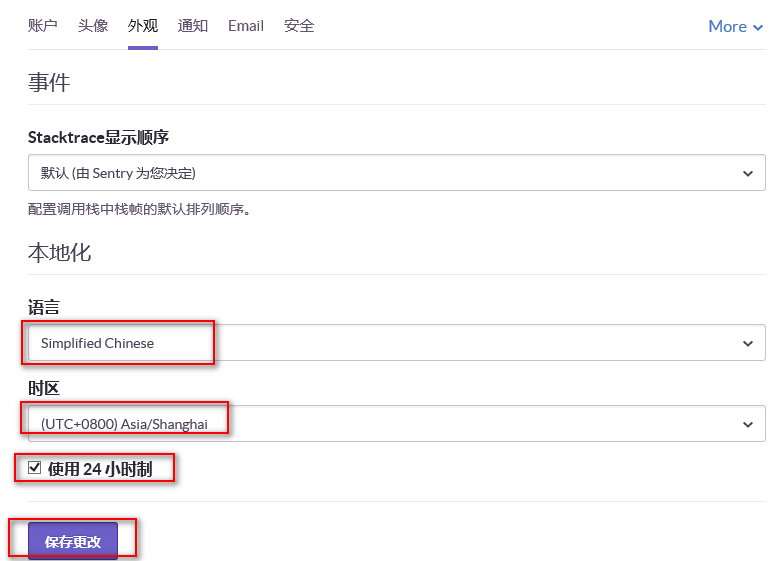Click the 语言 field label
The height and width of the screenshot is (561, 783).
[44, 307]
